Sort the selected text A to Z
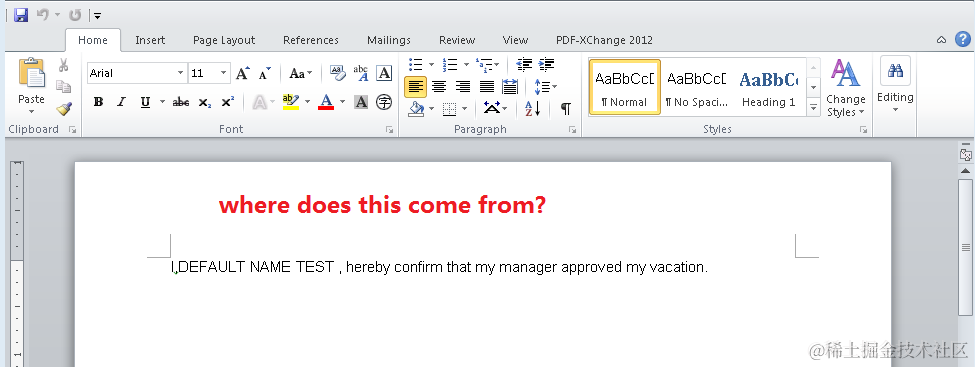 (x=533, y=109)
